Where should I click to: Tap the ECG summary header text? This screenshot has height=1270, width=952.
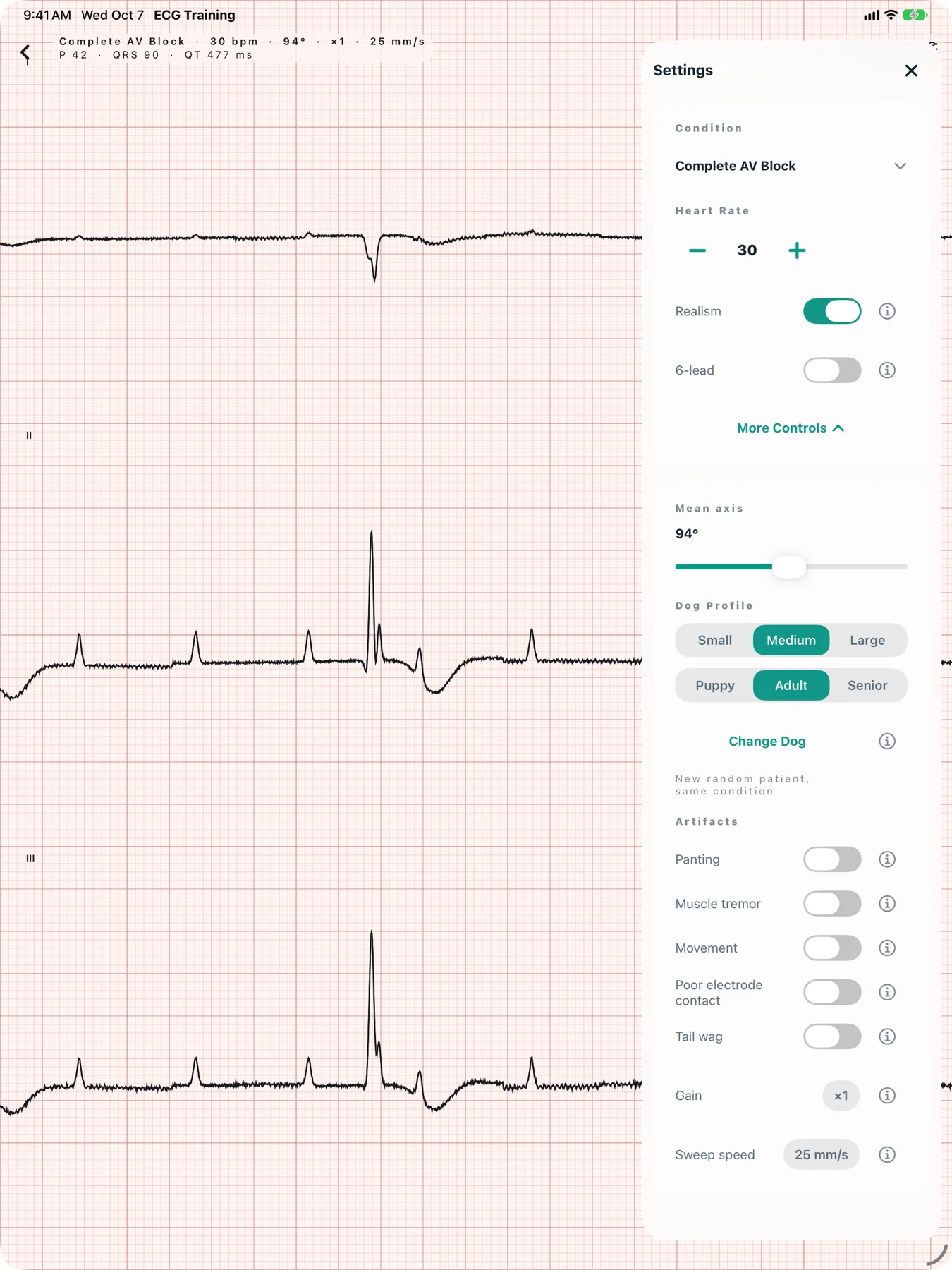pyautogui.click(x=242, y=48)
